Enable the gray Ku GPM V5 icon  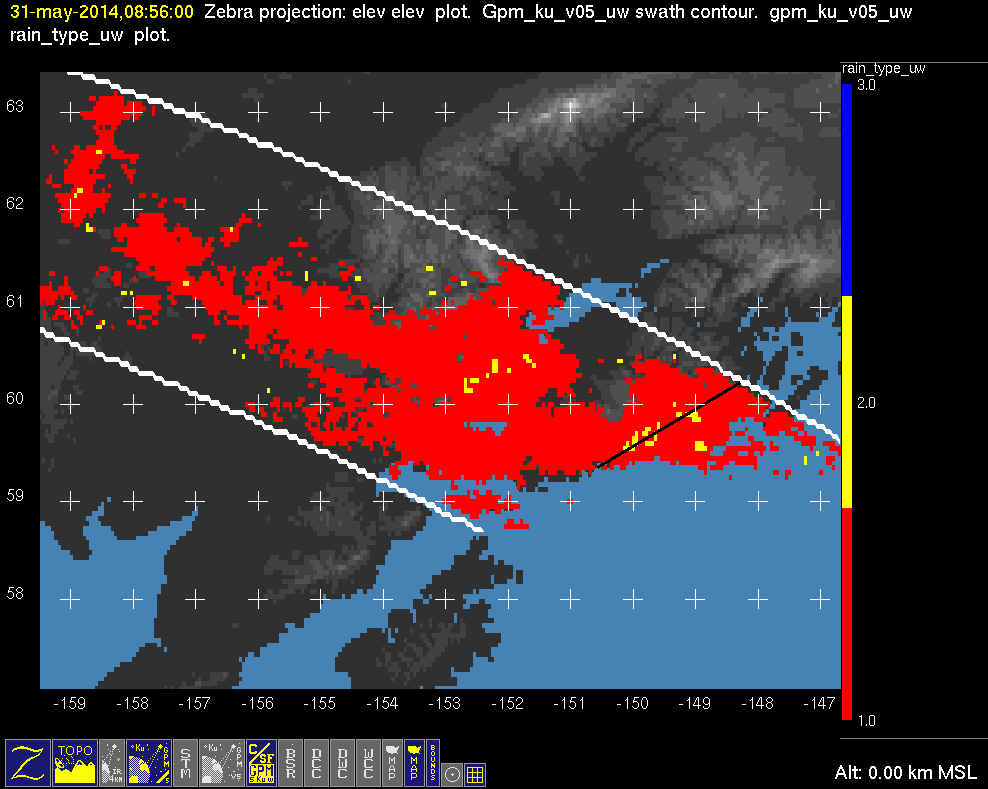[222, 761]
